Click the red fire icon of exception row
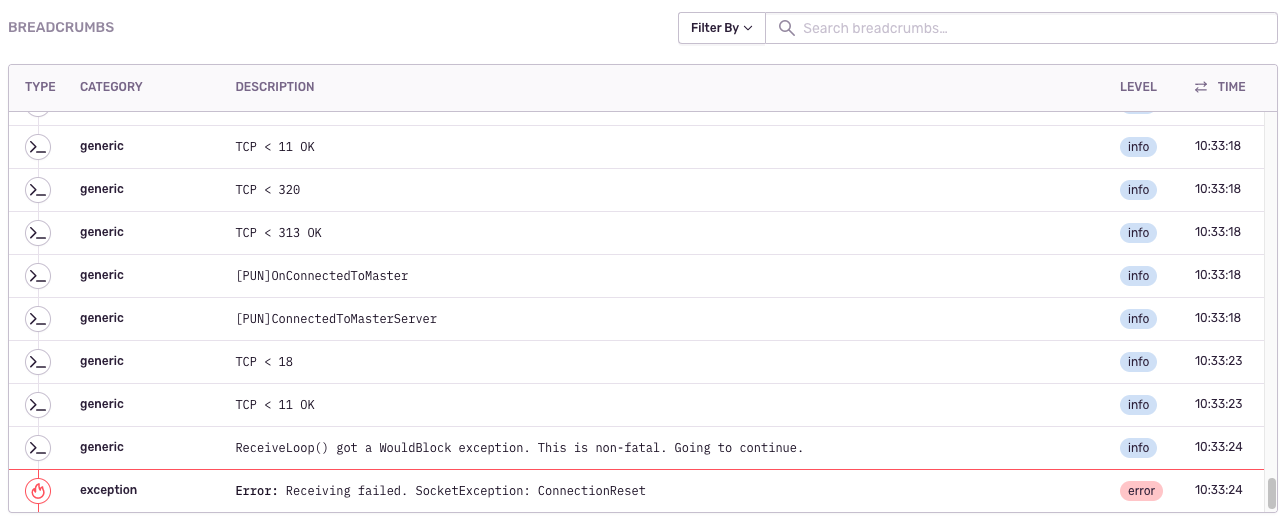 tap(38, 491)
